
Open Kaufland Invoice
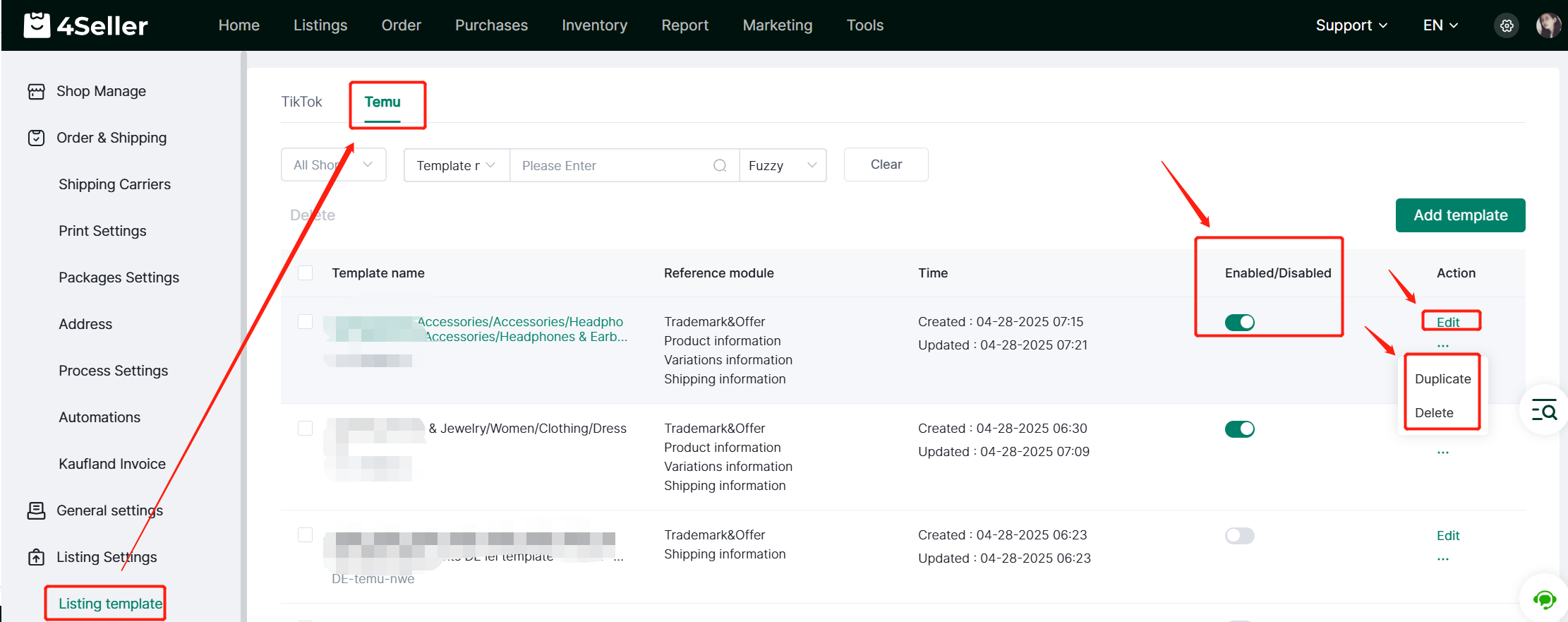[x=112, y=464]
